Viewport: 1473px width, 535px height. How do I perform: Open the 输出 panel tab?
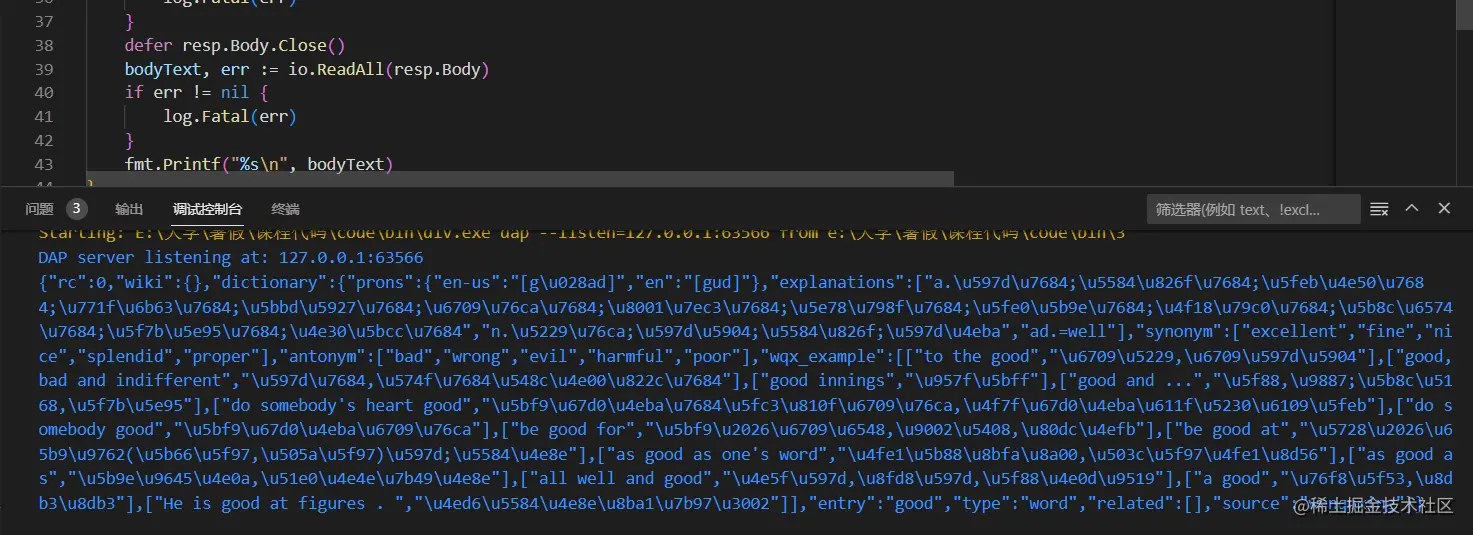(129, 209)
